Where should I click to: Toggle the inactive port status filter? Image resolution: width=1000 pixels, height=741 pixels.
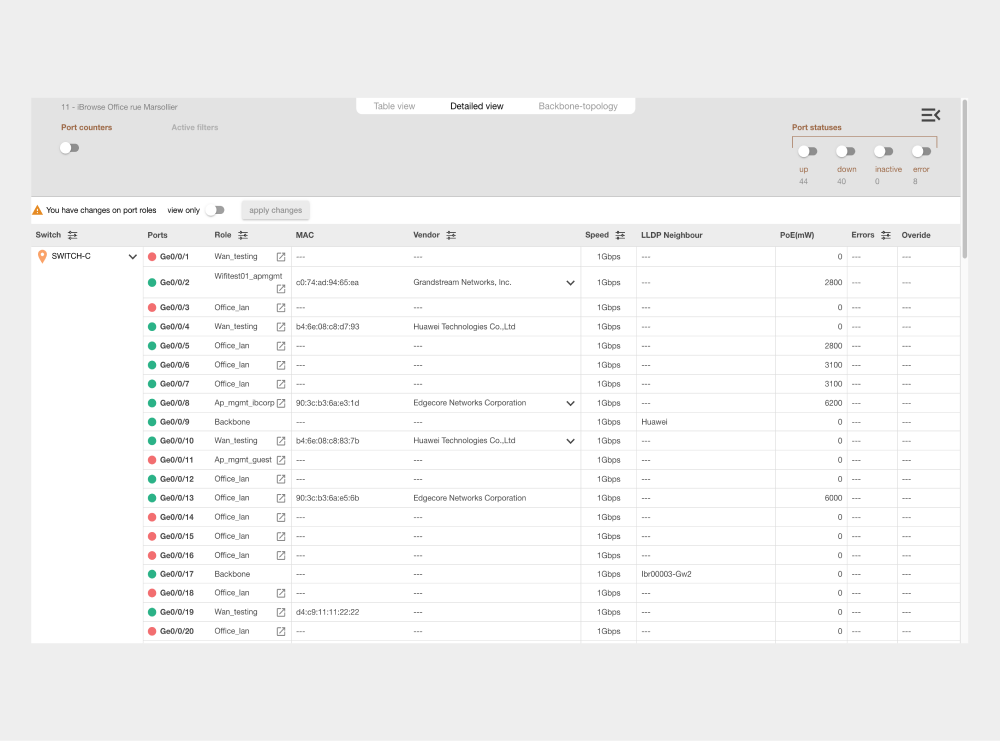coord(883,151)
